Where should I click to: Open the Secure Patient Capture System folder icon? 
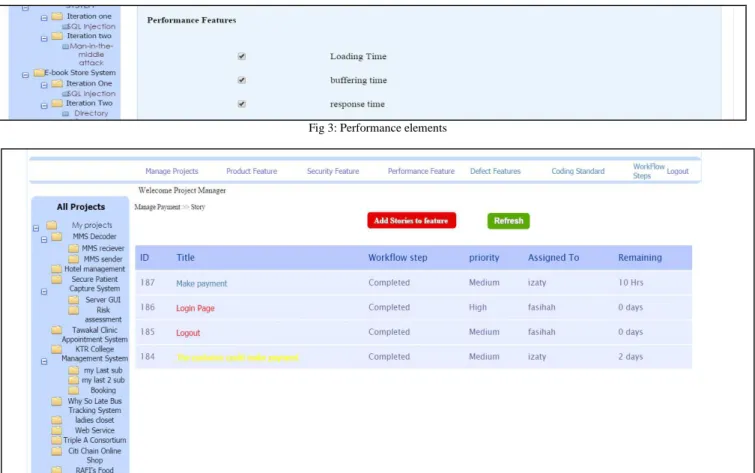57,279
